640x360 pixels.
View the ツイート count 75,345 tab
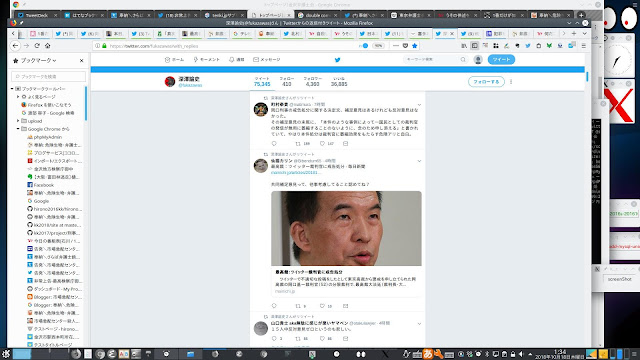click(x=262, y=82)
